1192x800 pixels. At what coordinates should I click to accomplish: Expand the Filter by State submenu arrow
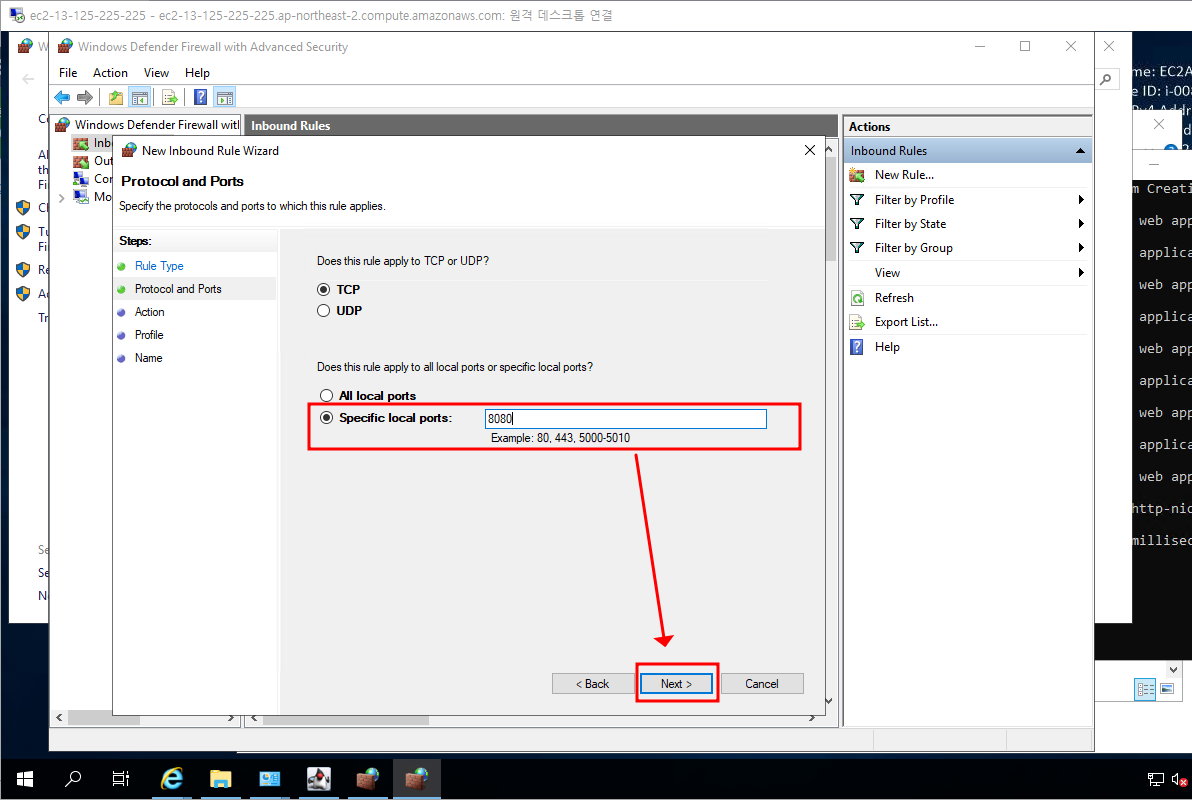(1080, 224)
